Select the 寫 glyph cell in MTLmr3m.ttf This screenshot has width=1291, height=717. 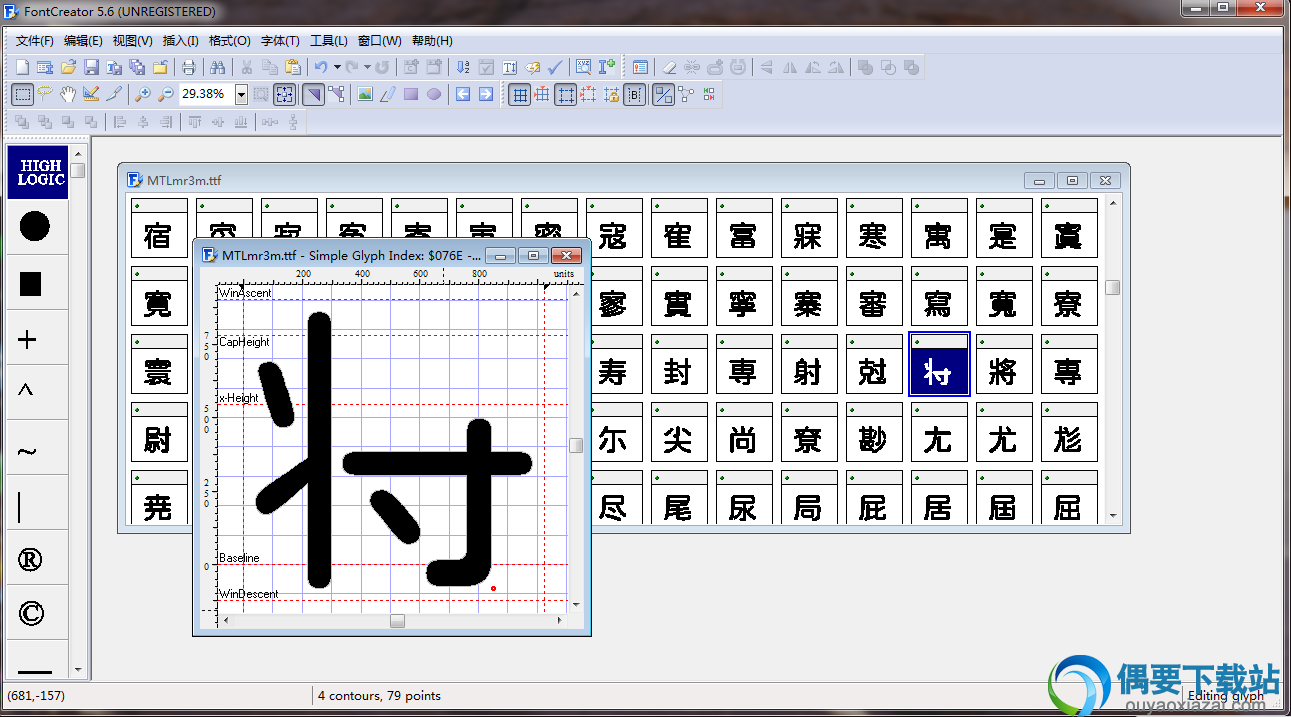pos(938,295)
